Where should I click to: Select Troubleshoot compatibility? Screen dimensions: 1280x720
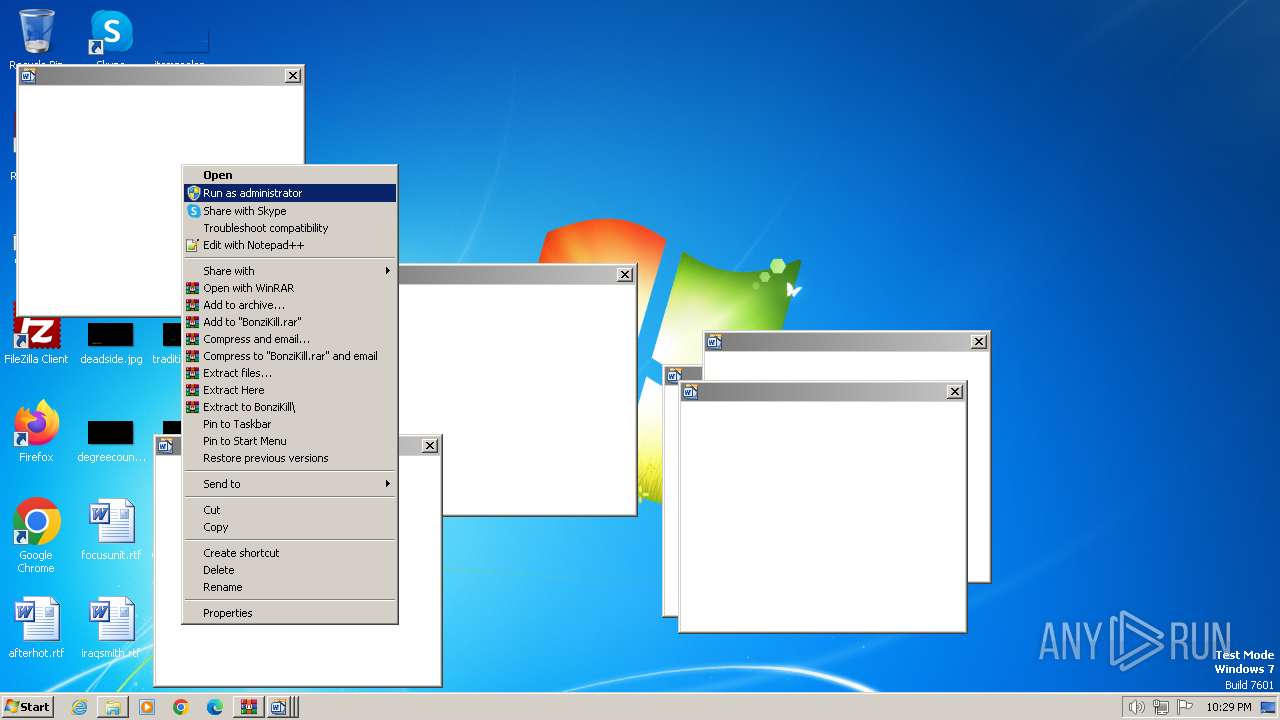tap(290, 228)
